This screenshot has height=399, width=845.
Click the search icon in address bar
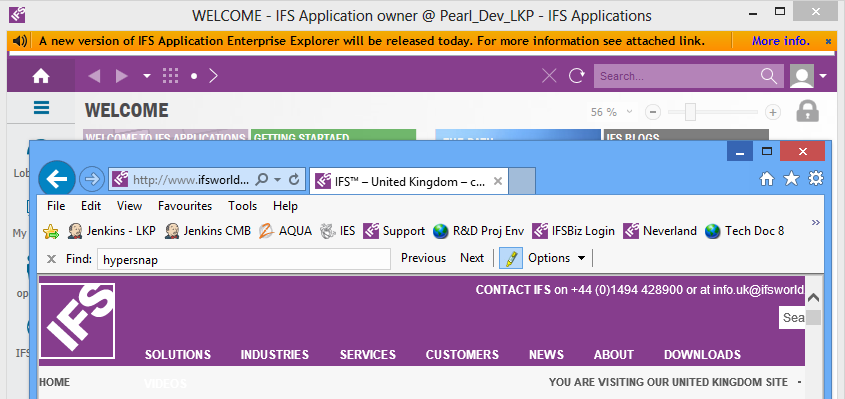261,180
